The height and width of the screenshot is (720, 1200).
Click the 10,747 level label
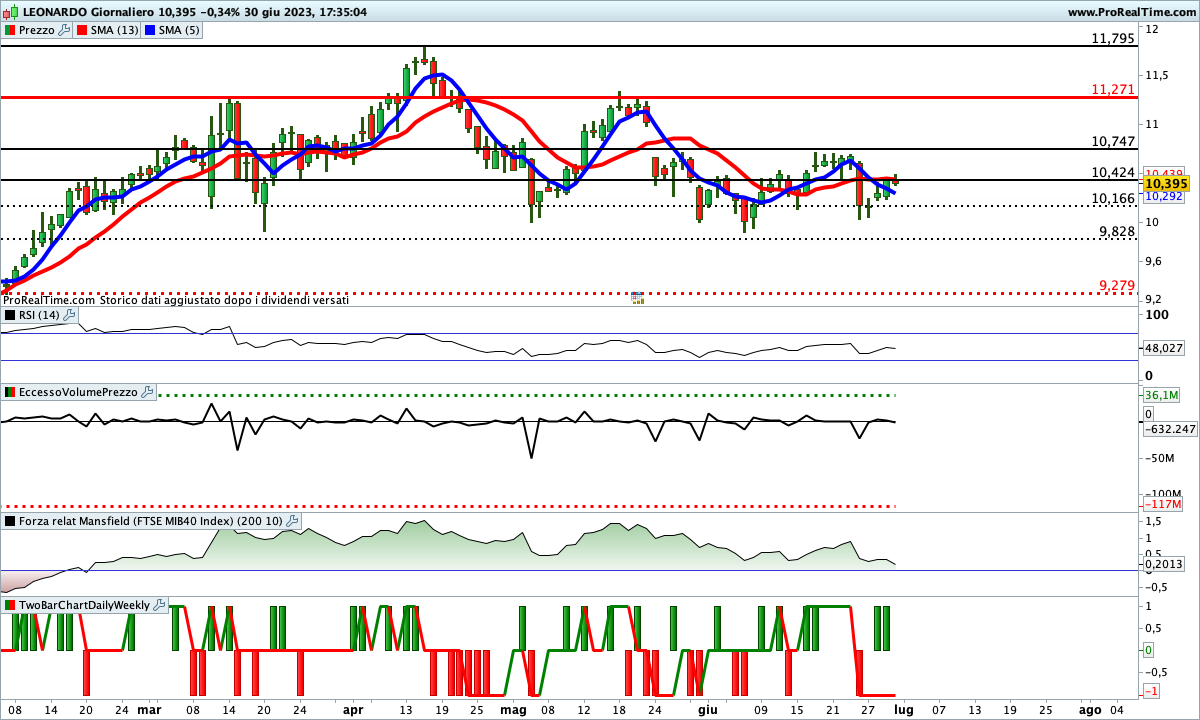(x=1113, y=142)
